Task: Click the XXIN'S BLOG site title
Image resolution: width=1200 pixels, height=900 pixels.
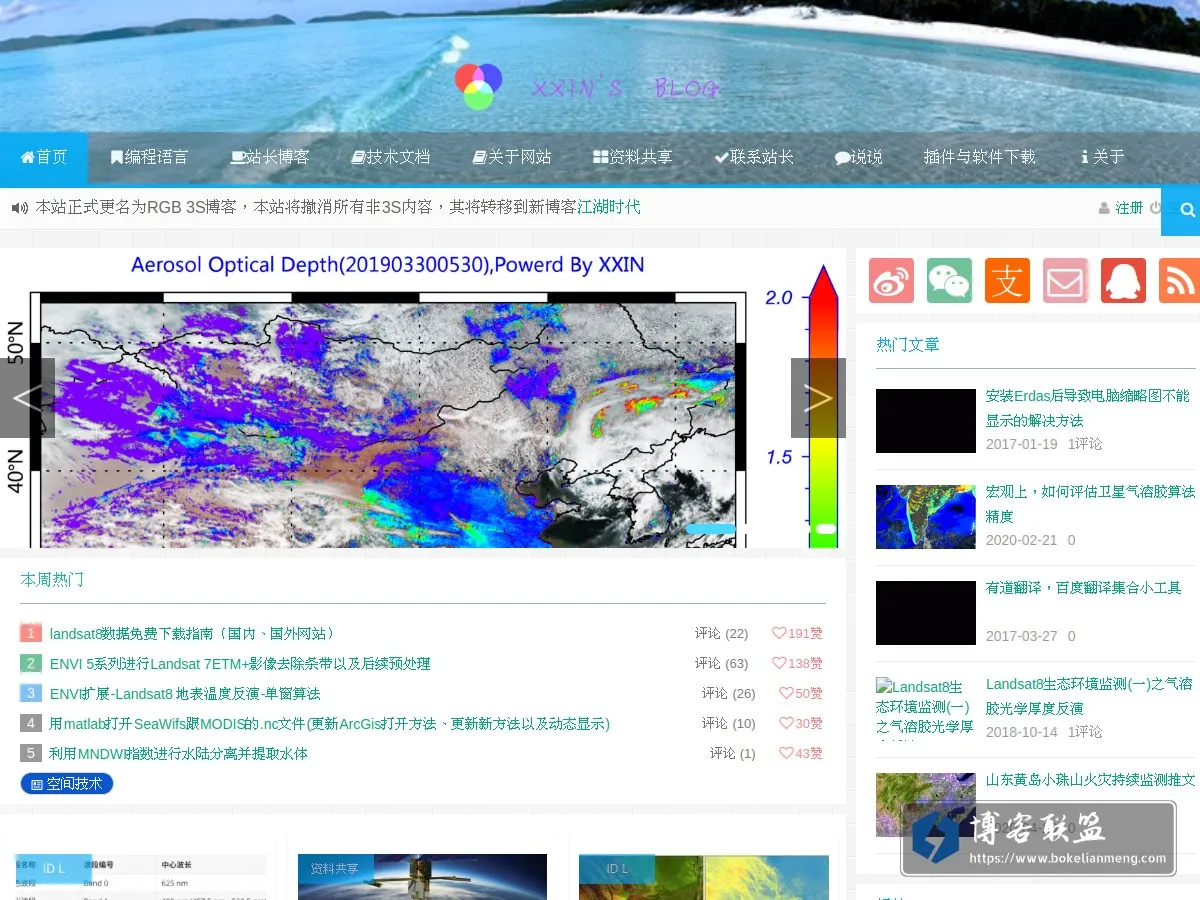Action: (625, 89)
